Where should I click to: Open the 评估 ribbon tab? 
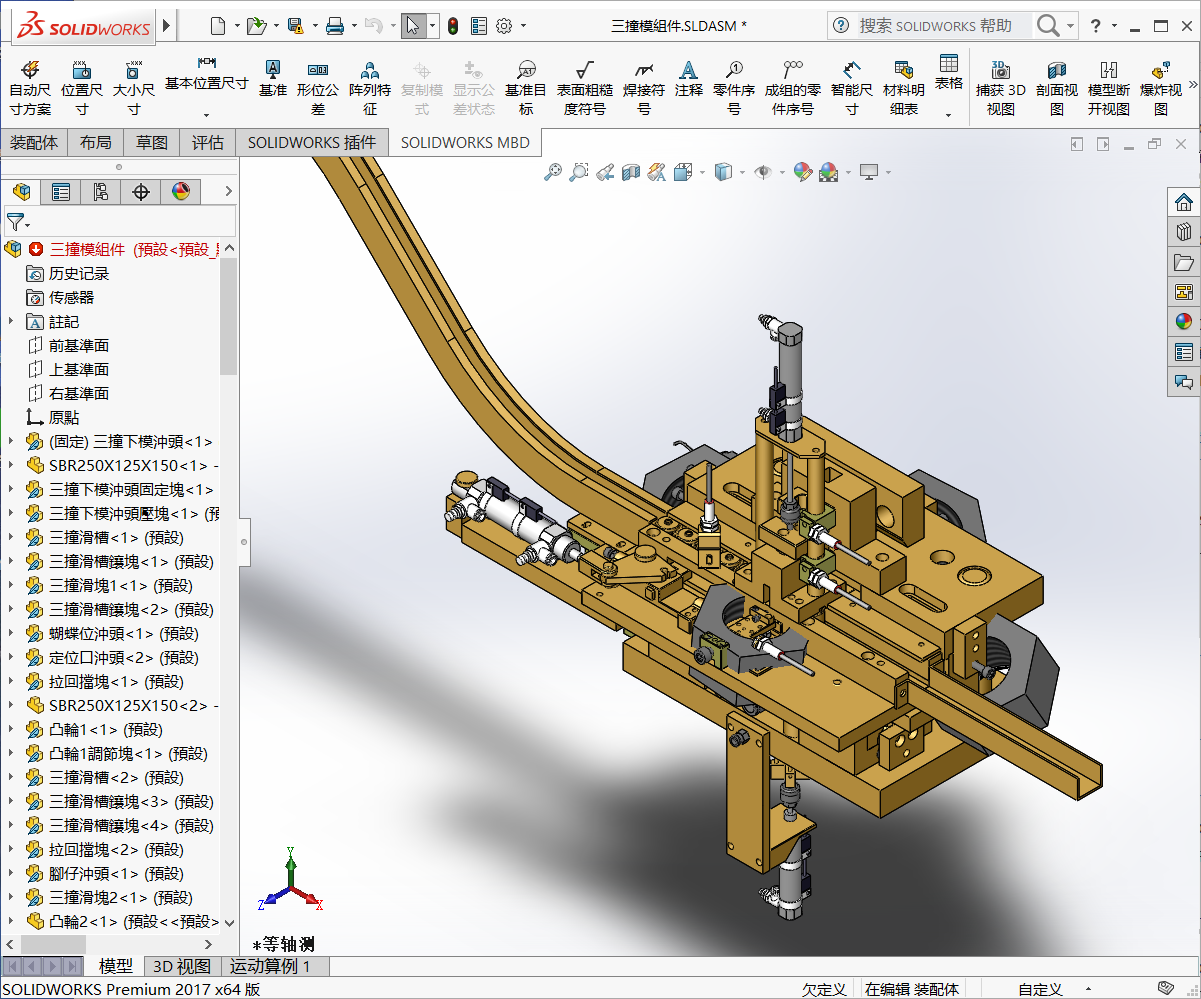point(208,143)
